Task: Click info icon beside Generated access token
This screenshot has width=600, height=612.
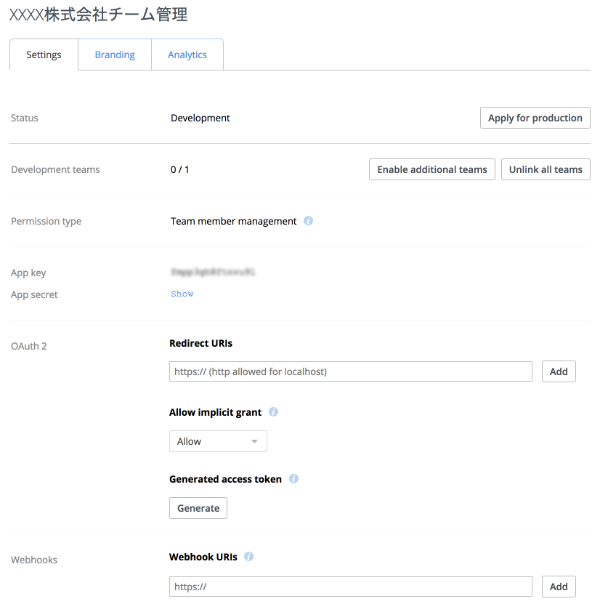Action: click(x=294, y=479)
